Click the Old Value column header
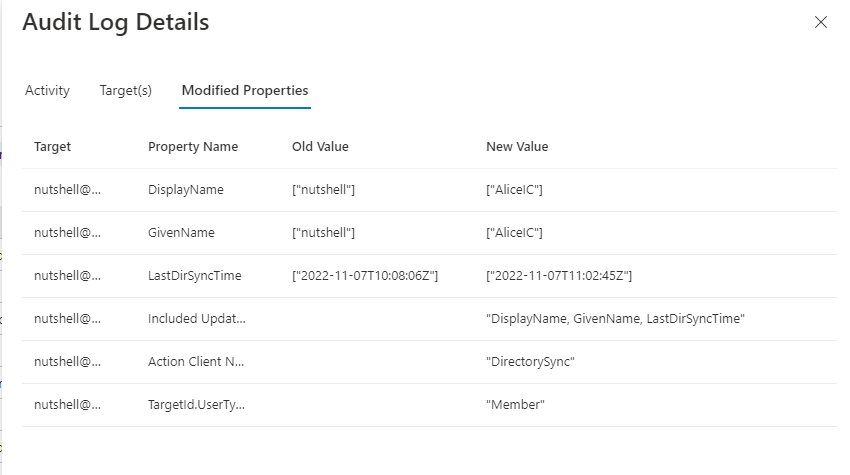 [320, 147]
